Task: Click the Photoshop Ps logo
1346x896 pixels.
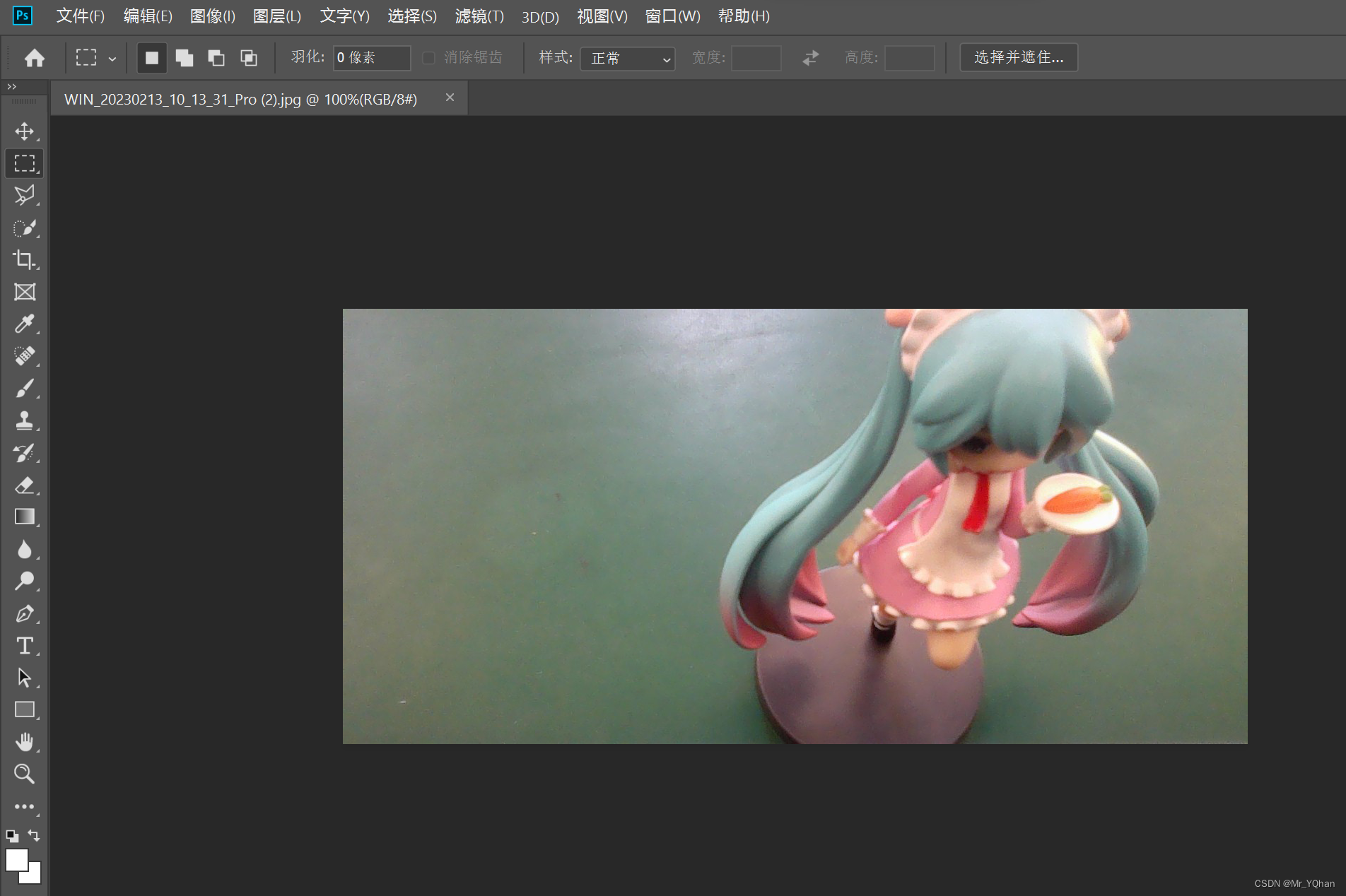Action: [x=23, y=16]
